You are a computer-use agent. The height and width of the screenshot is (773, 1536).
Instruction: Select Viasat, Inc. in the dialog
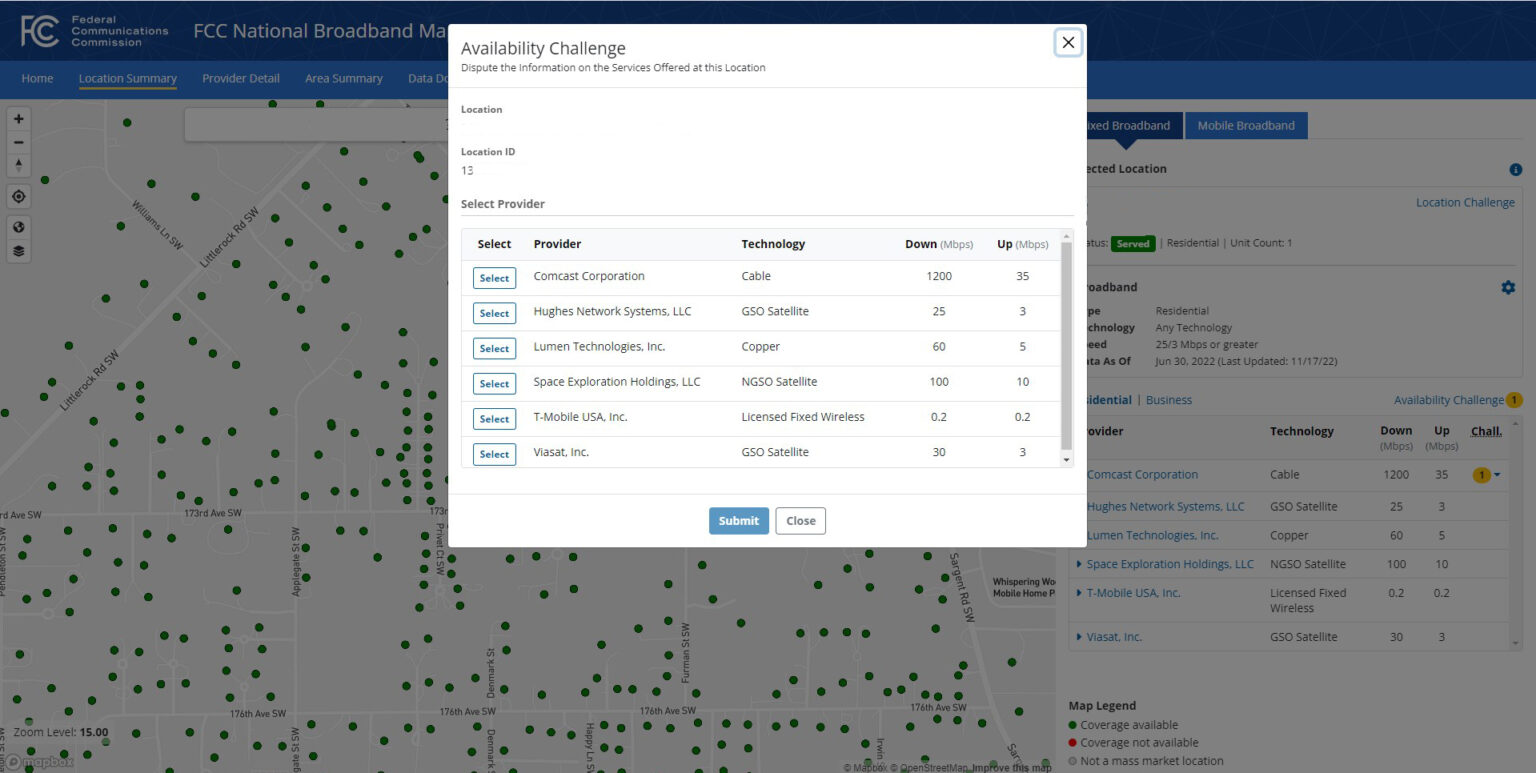click(x=494, y=453)
